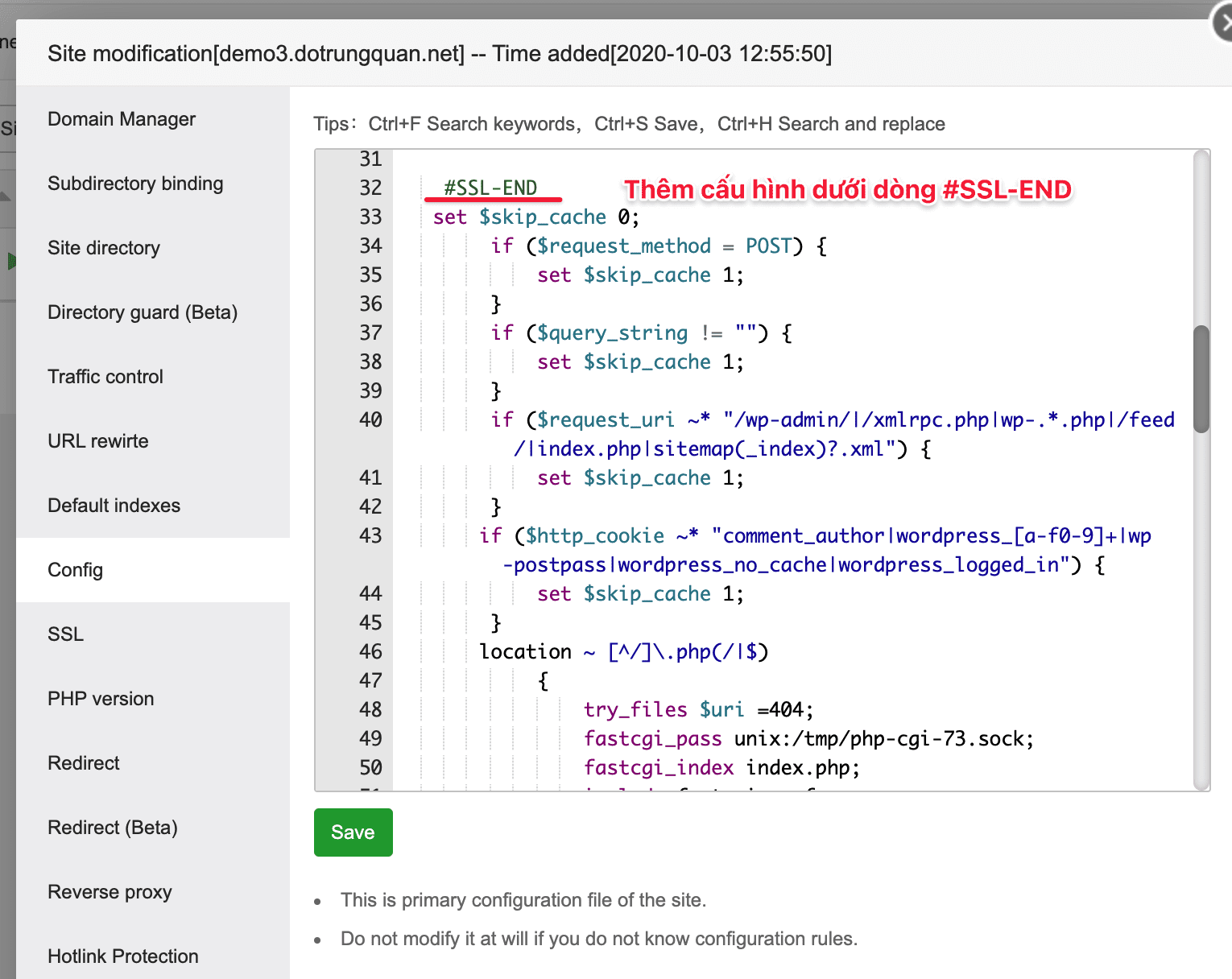Place cursor on the #SSL-END line
The height and width of the screenshot is (979, 1232).
[490, 188]
